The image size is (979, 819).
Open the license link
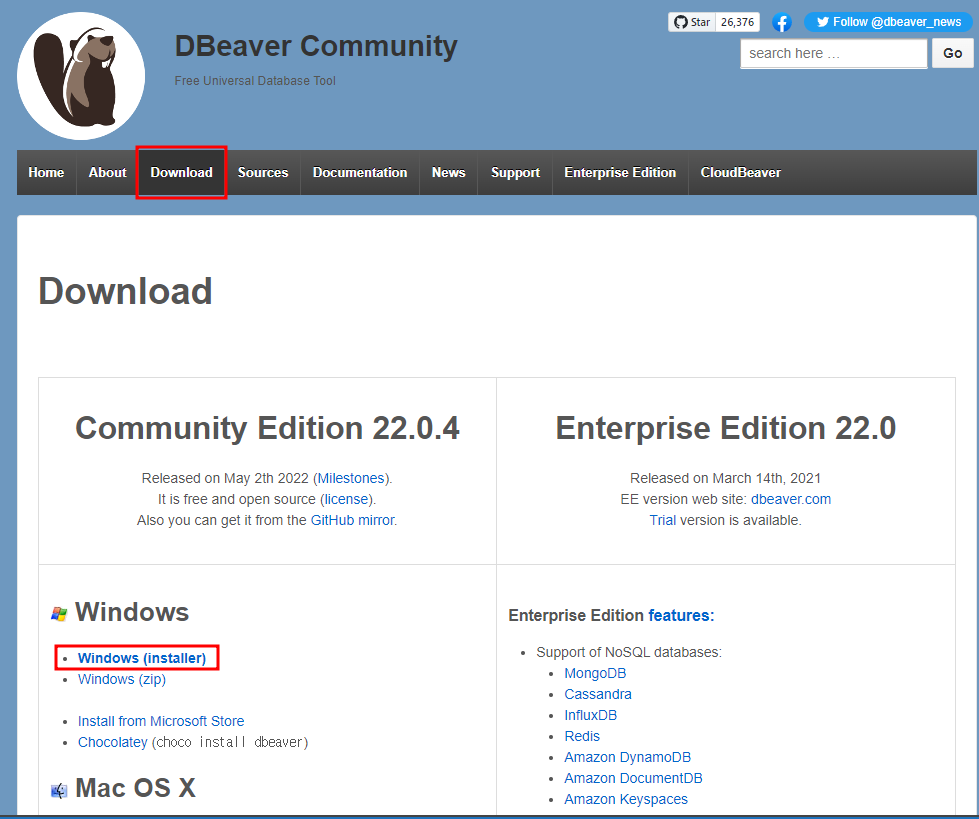[346, 499]
